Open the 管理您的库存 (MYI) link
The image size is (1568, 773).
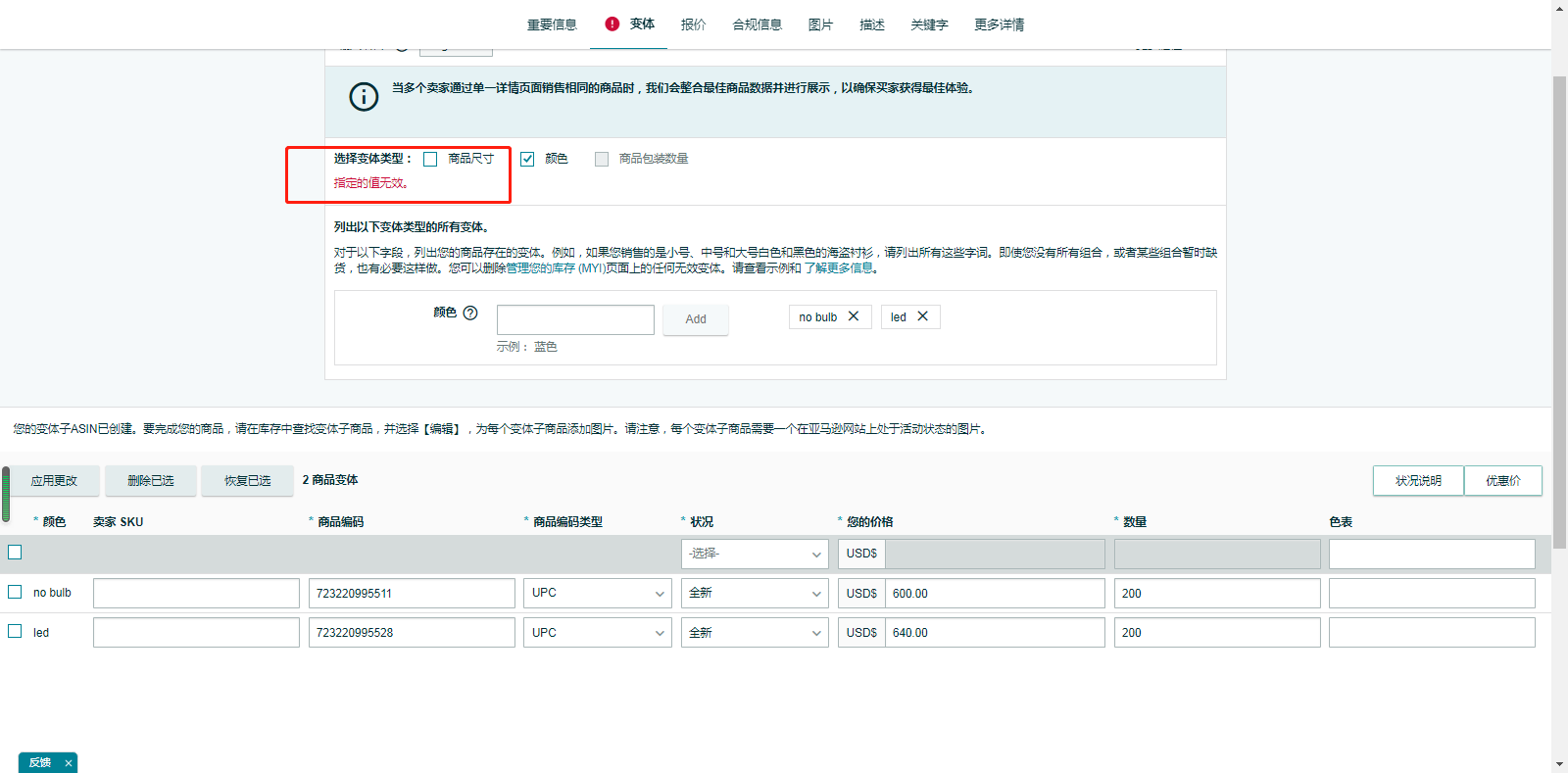point(555,268)
